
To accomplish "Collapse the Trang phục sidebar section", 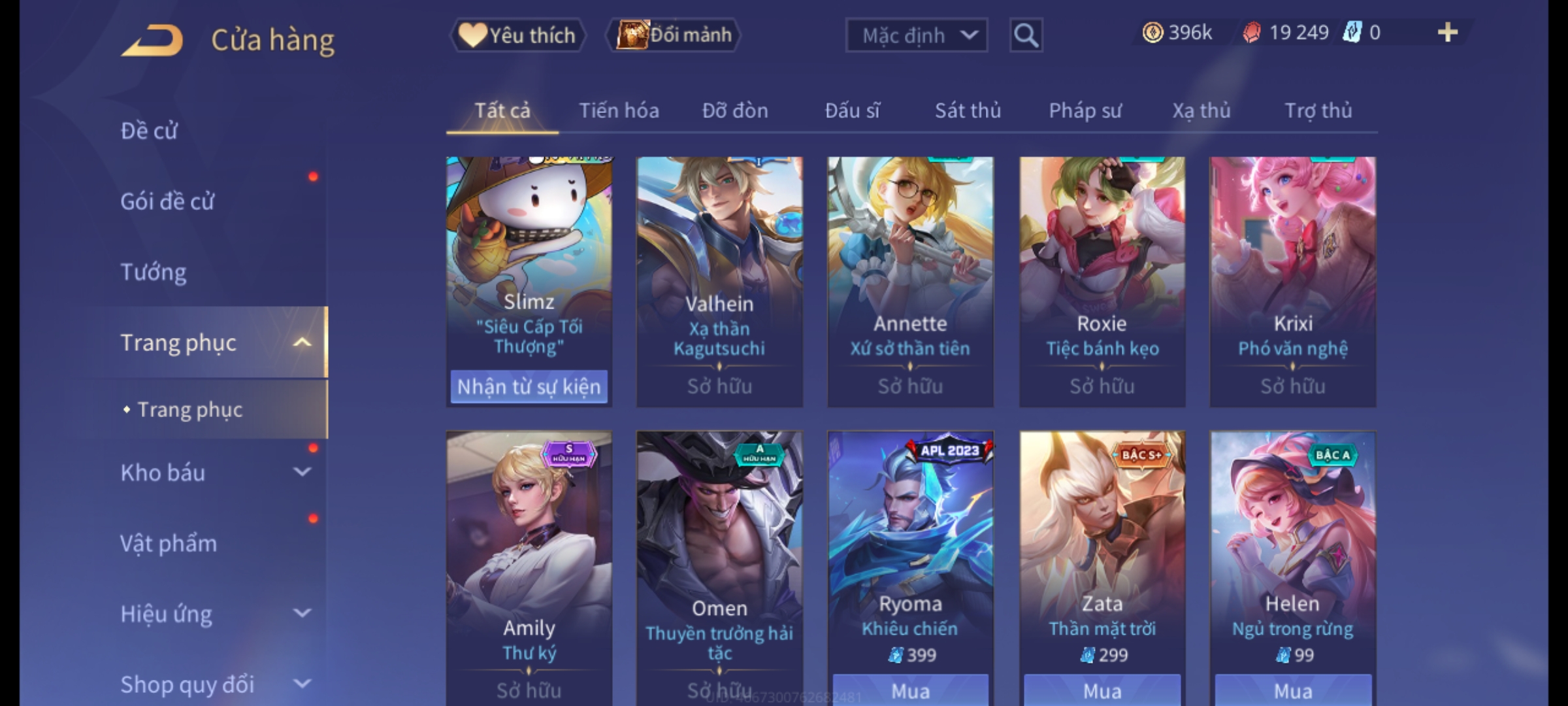I will pos(302,343).
